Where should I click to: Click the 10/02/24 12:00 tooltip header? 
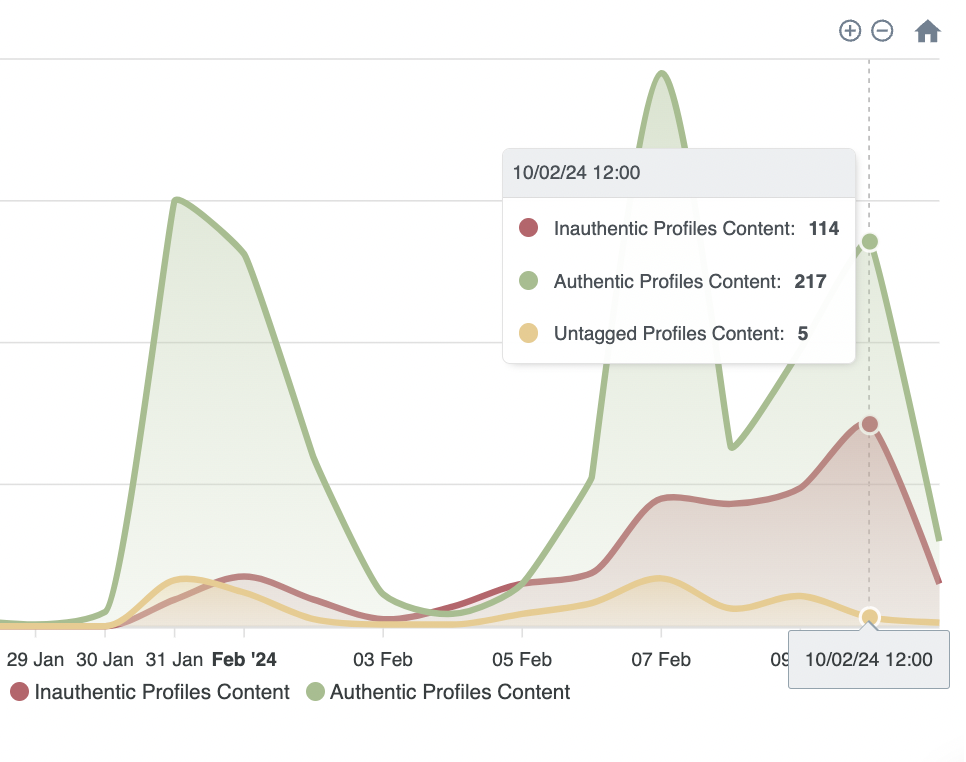575,172
